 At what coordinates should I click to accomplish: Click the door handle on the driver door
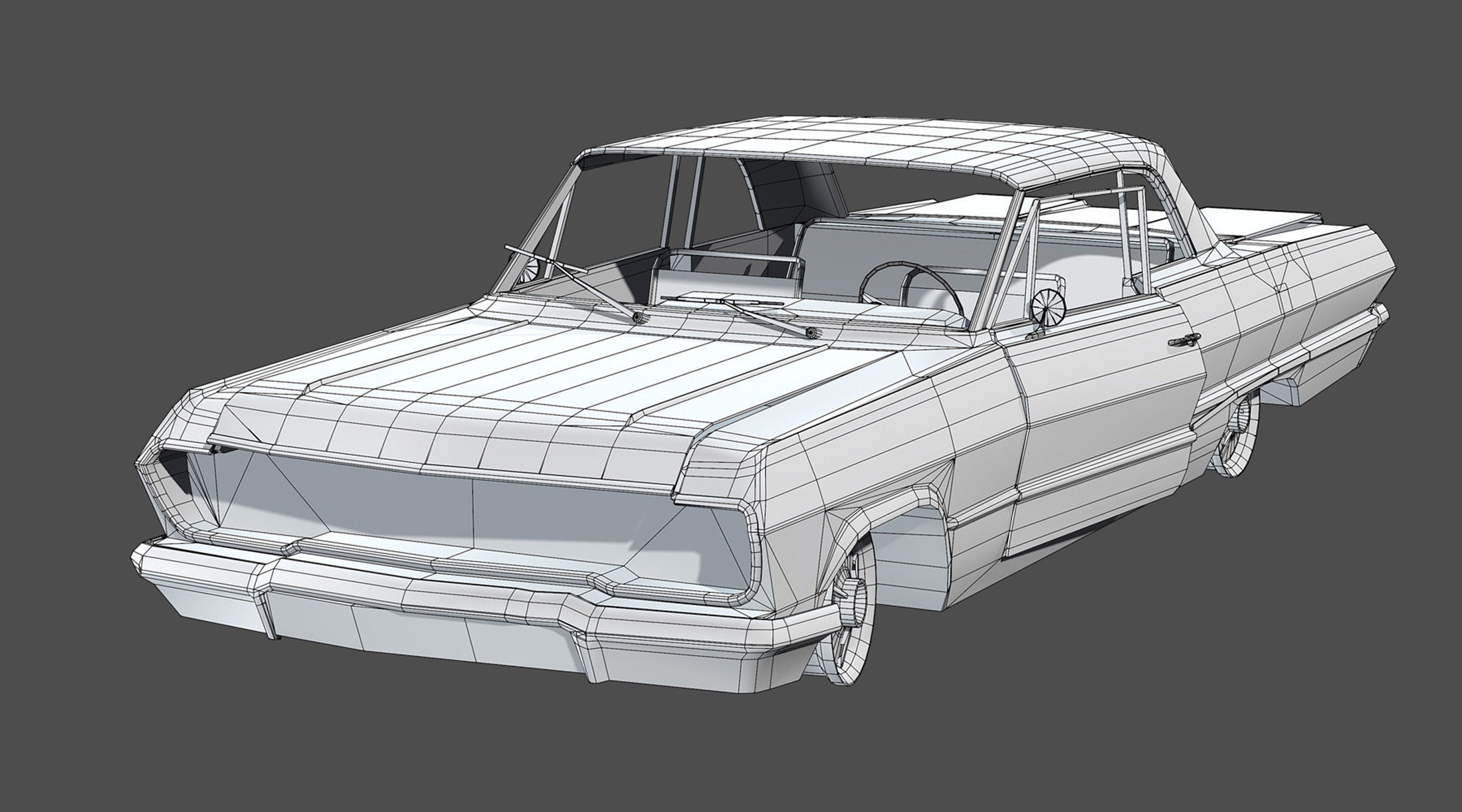point(1184,340)
